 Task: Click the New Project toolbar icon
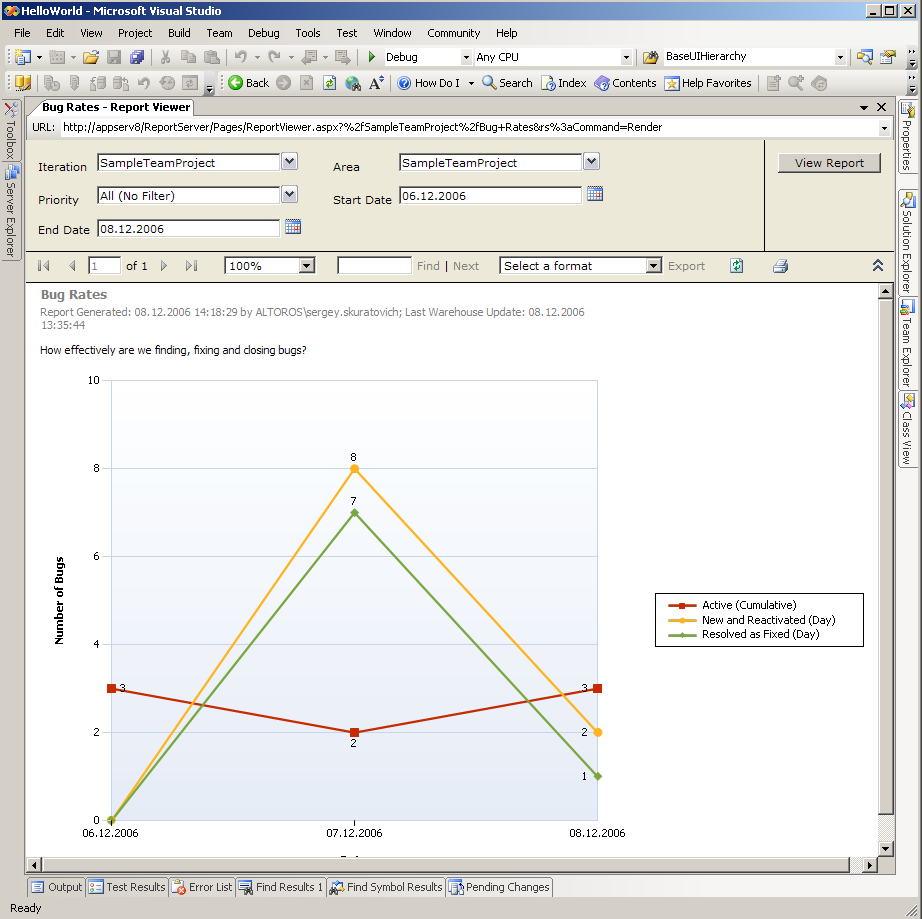(23, 57)
